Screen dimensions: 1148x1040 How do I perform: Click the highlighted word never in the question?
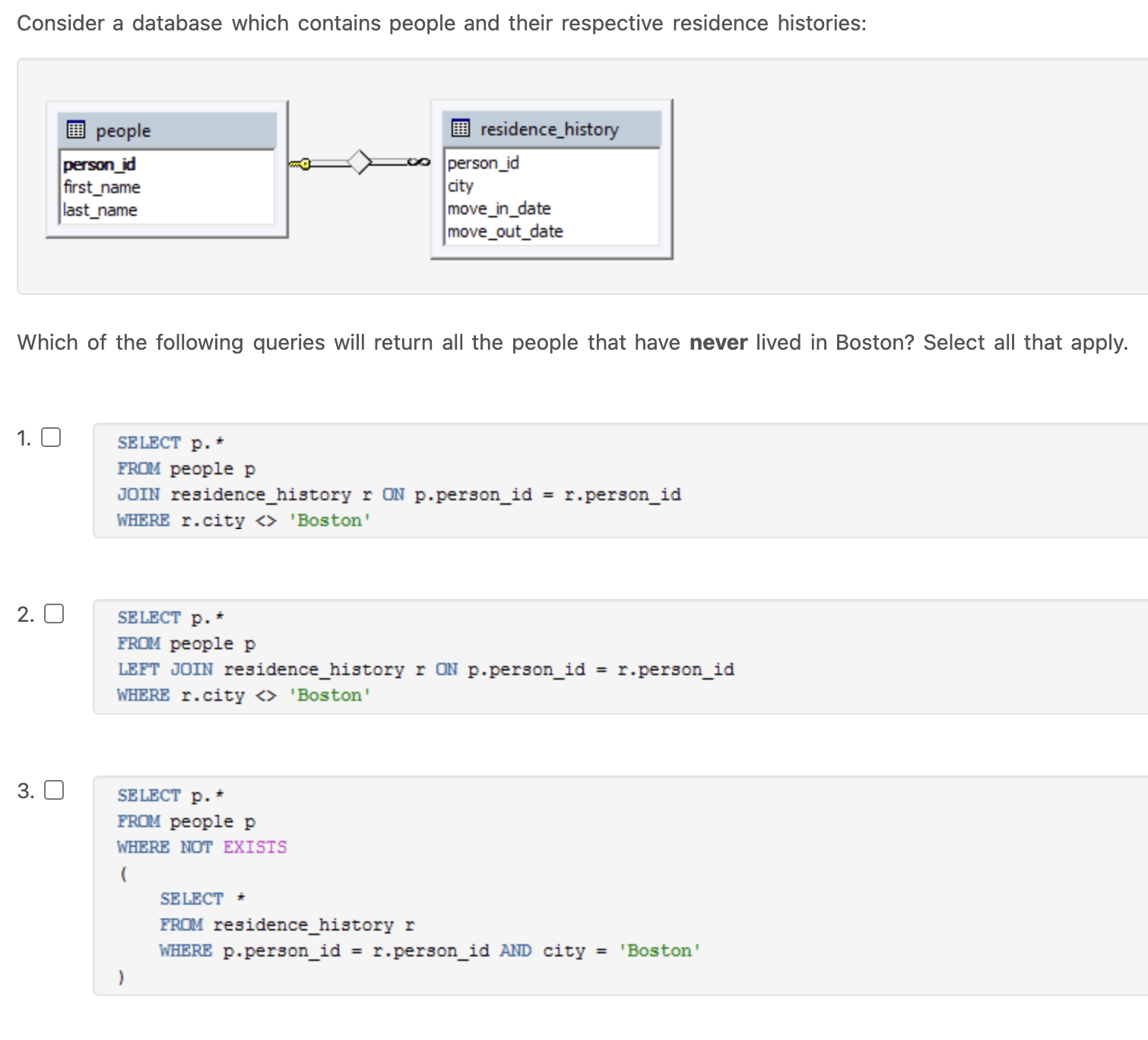click(x=717, y=342)
